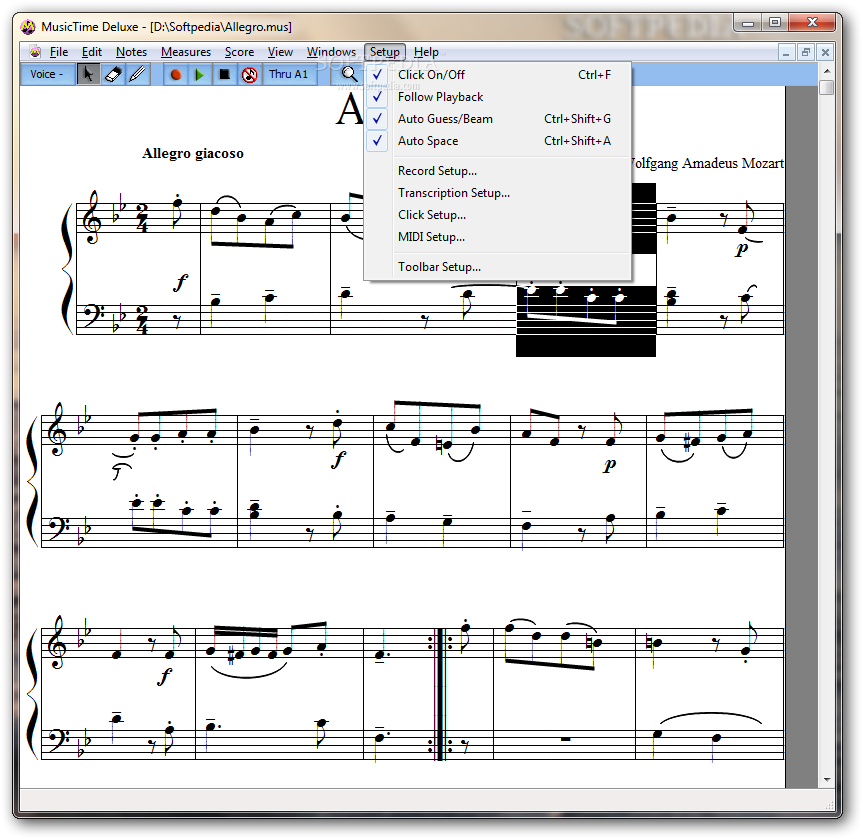
Task: Open the Thru A1 channel selector
Action: [288, 74]
